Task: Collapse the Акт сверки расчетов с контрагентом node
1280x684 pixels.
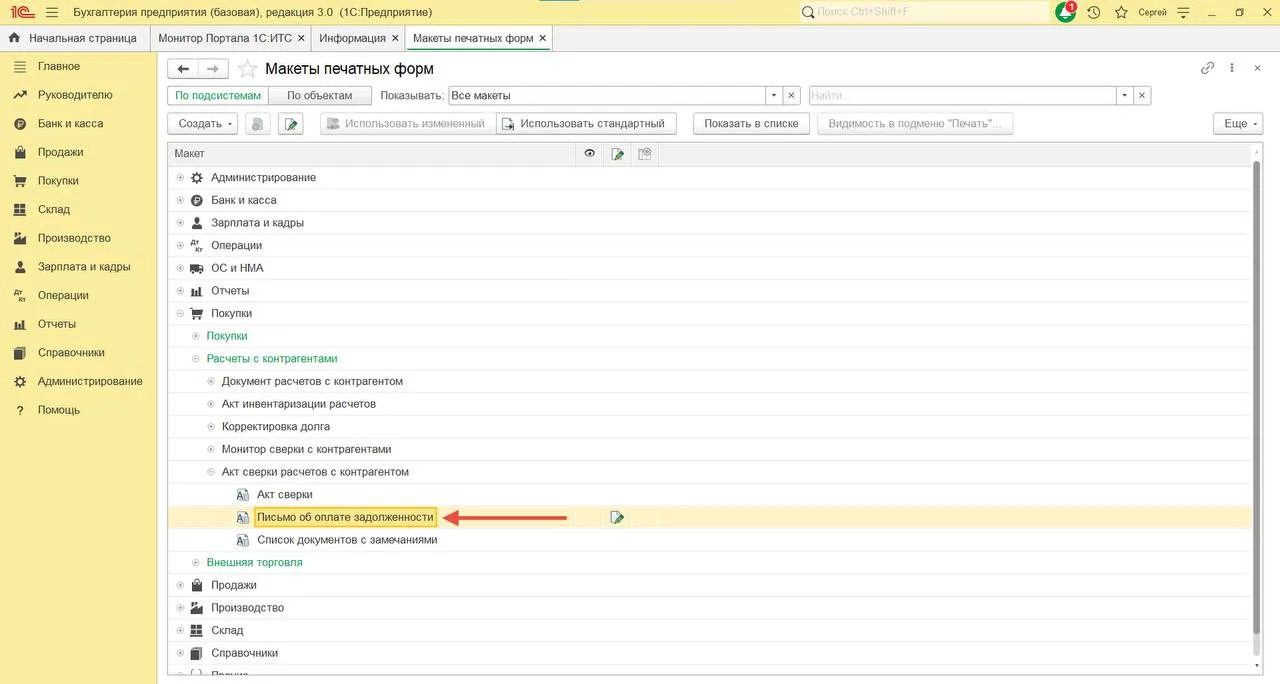Action: tap(211, 472)
